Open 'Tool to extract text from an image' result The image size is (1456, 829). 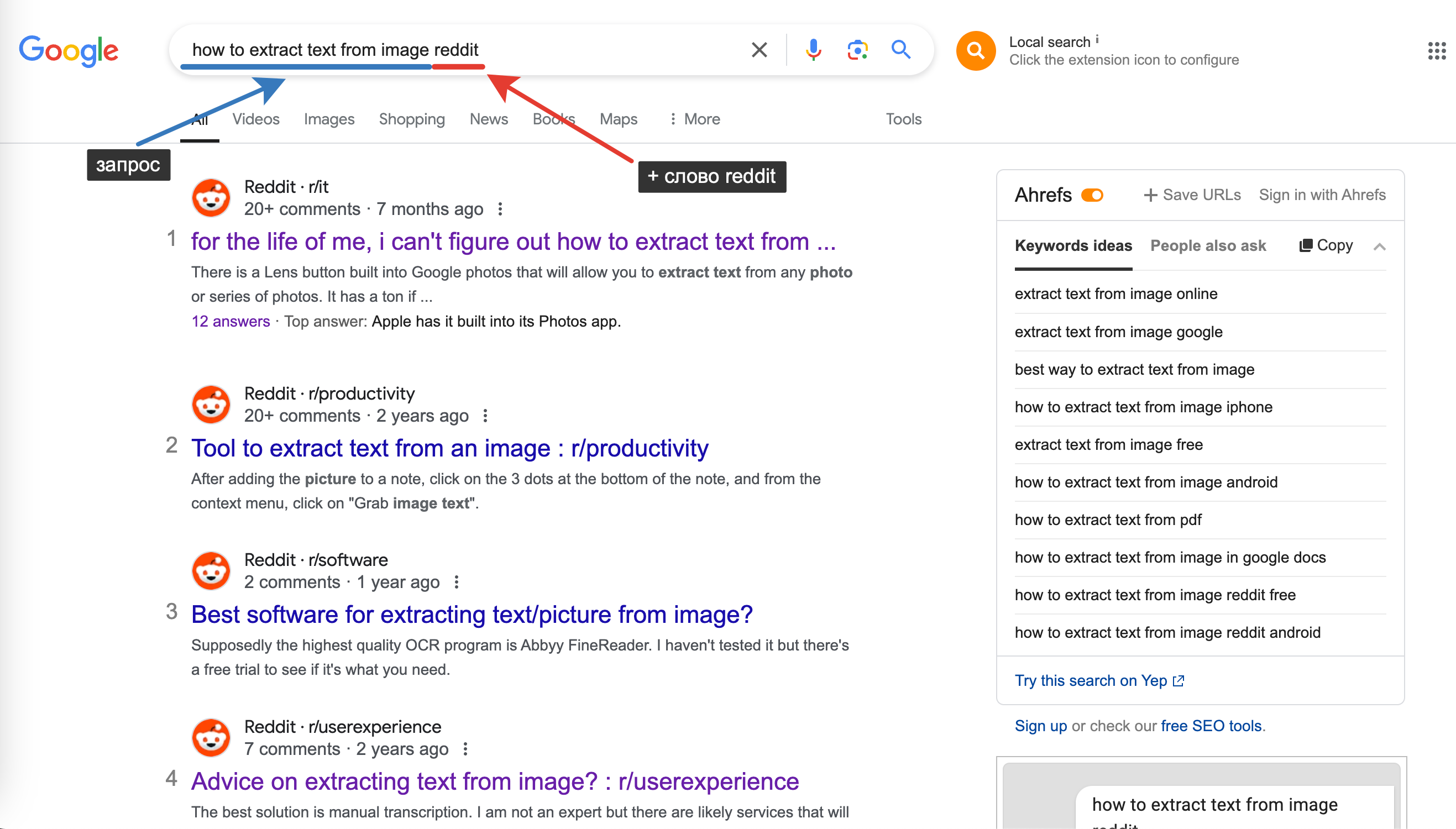coord(450,449)
